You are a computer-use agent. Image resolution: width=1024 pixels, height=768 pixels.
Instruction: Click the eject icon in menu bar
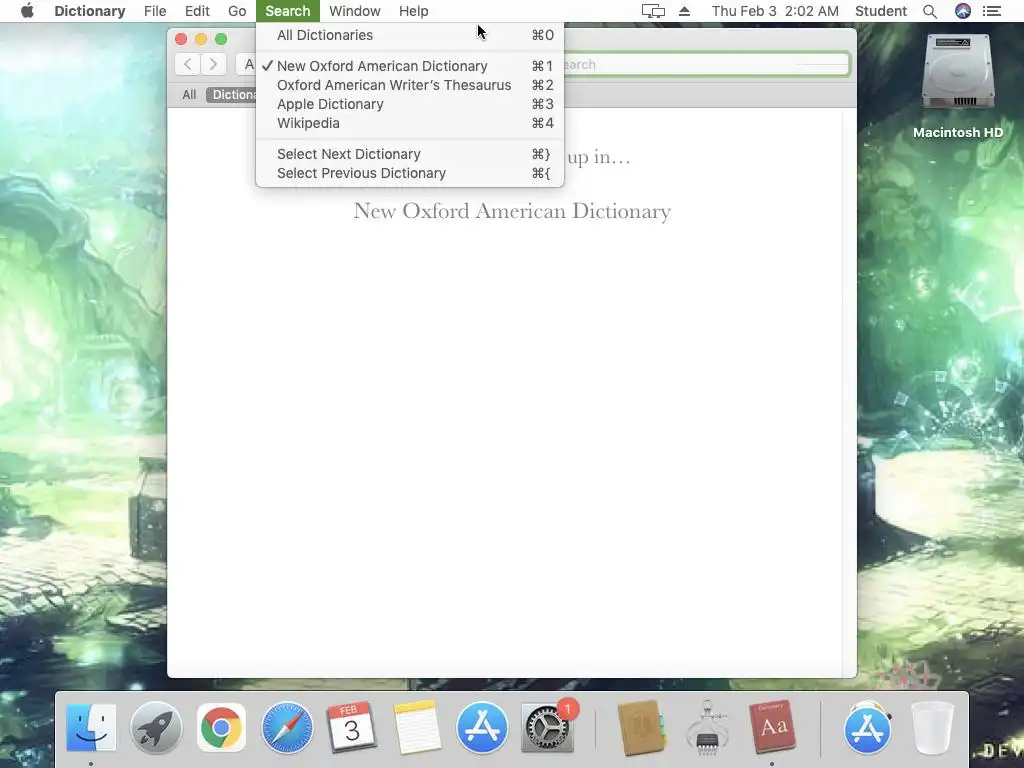(684, 11)
